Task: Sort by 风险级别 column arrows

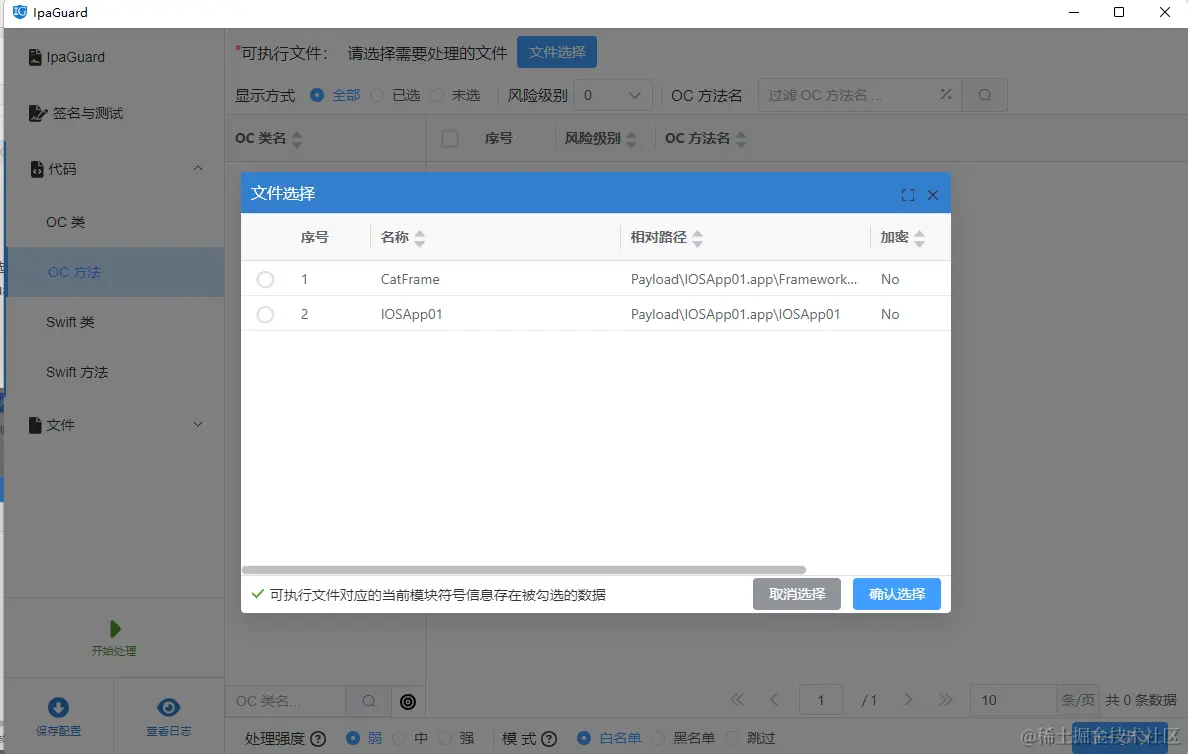Action: tap(631, 139)
